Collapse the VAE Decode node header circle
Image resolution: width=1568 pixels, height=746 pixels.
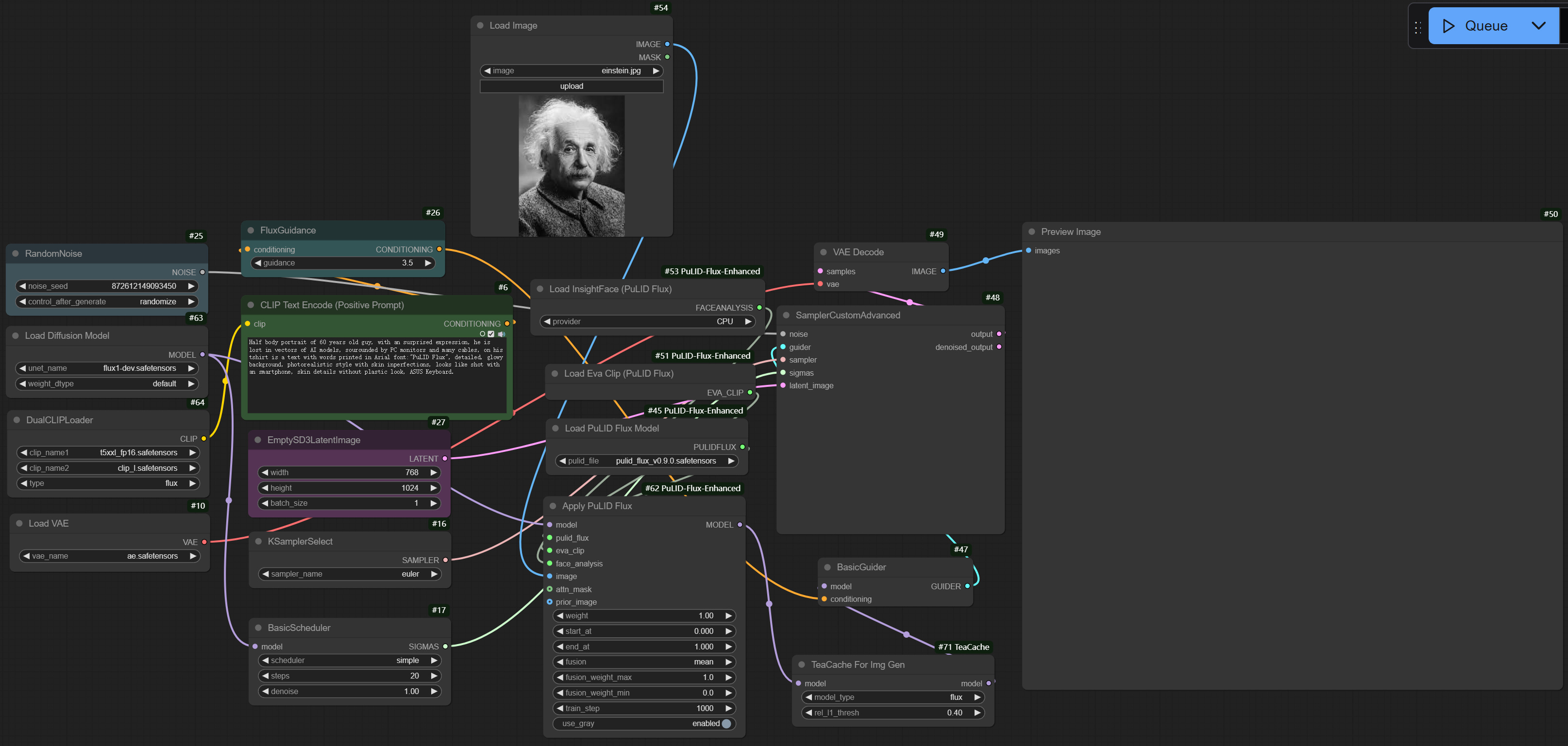click(x=824, y=251)
